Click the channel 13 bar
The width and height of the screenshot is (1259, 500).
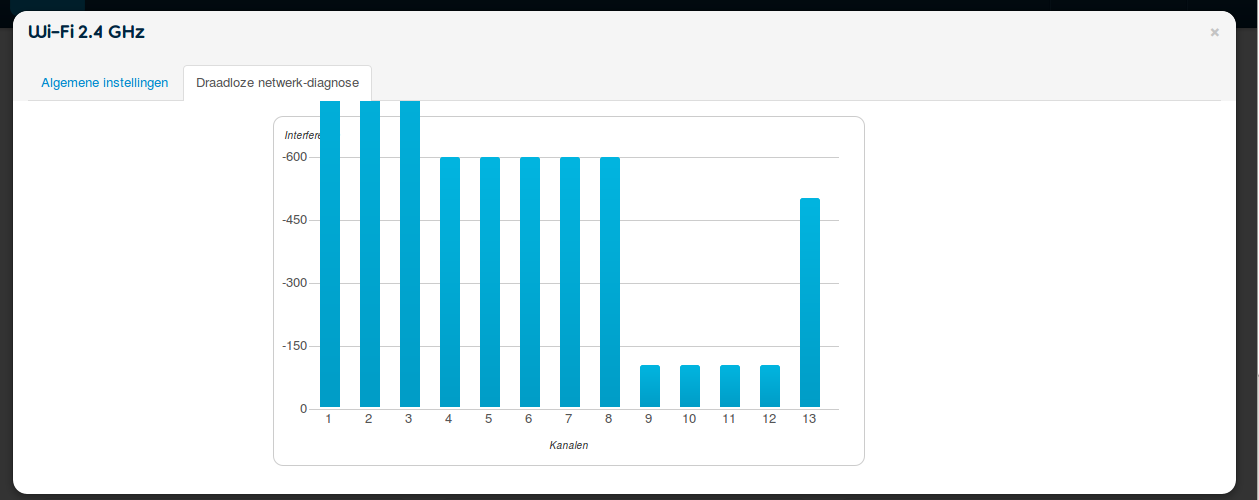tap(809, 303)
